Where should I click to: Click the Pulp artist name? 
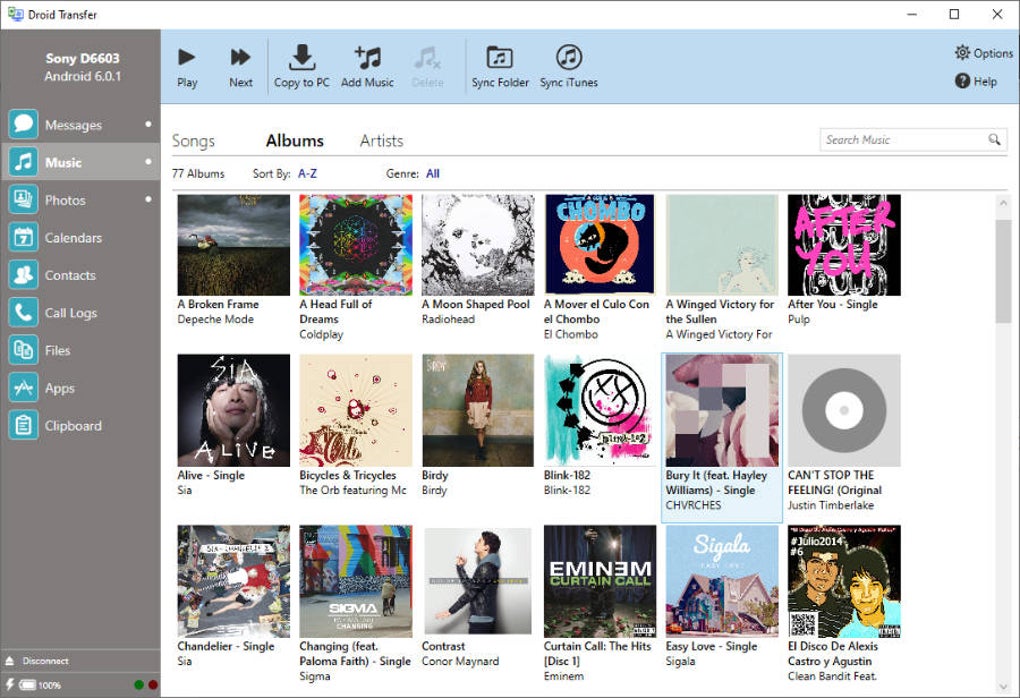pos(799,319)
